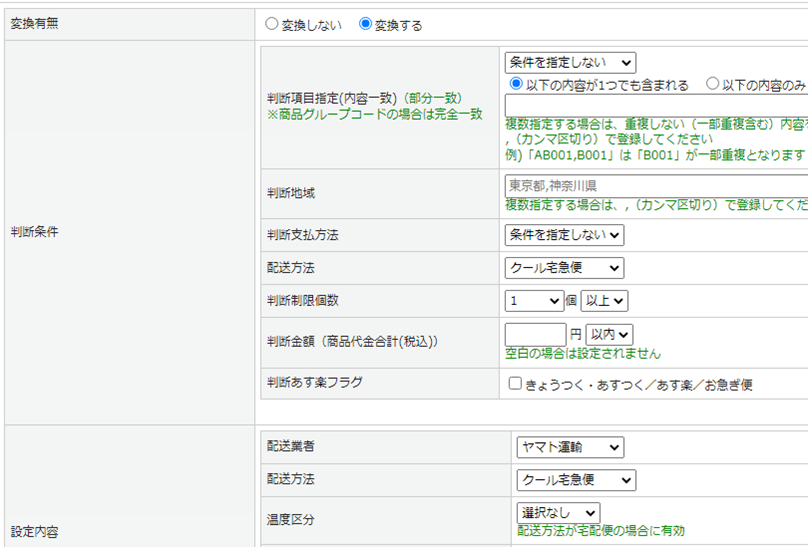Click the 判断地域 label

(291, 193)
